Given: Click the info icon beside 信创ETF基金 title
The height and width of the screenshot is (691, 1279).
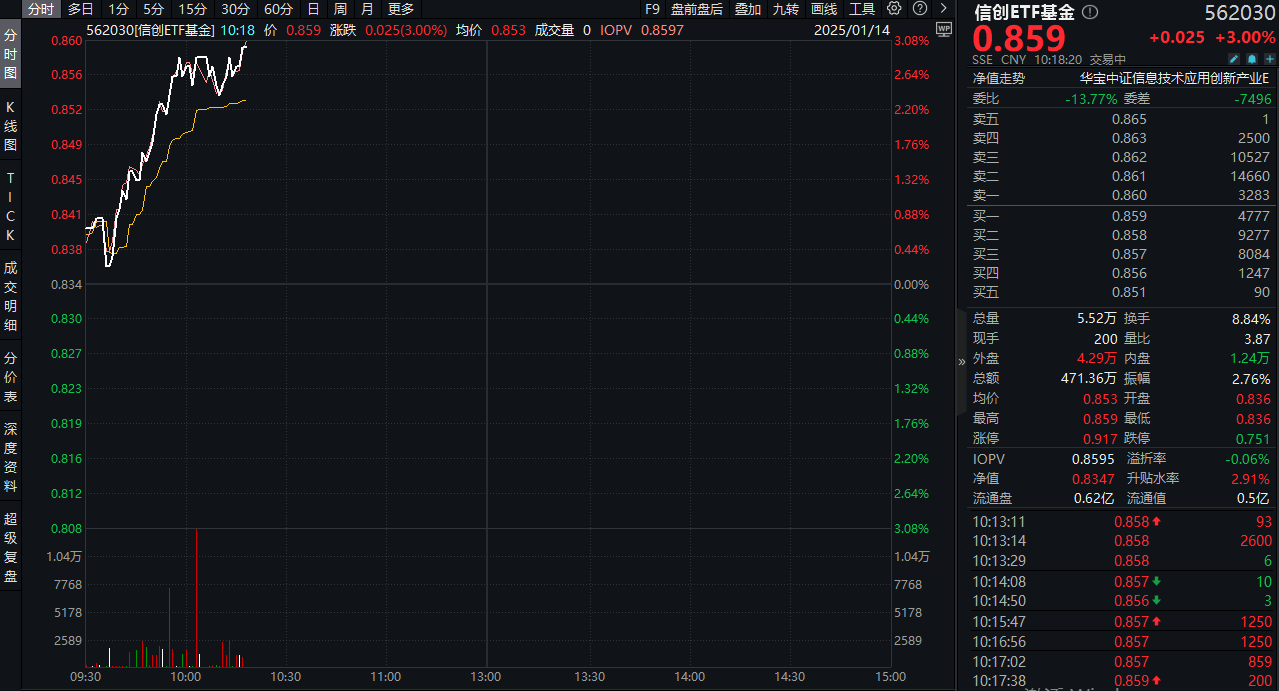Looking at the screenshot, I should coord(1089,13).
